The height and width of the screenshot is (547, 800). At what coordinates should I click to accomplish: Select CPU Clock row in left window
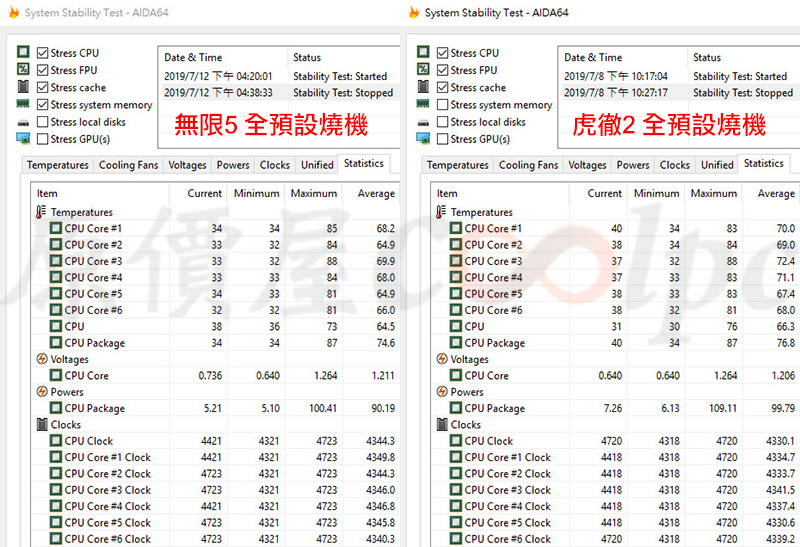click(215, 440)
